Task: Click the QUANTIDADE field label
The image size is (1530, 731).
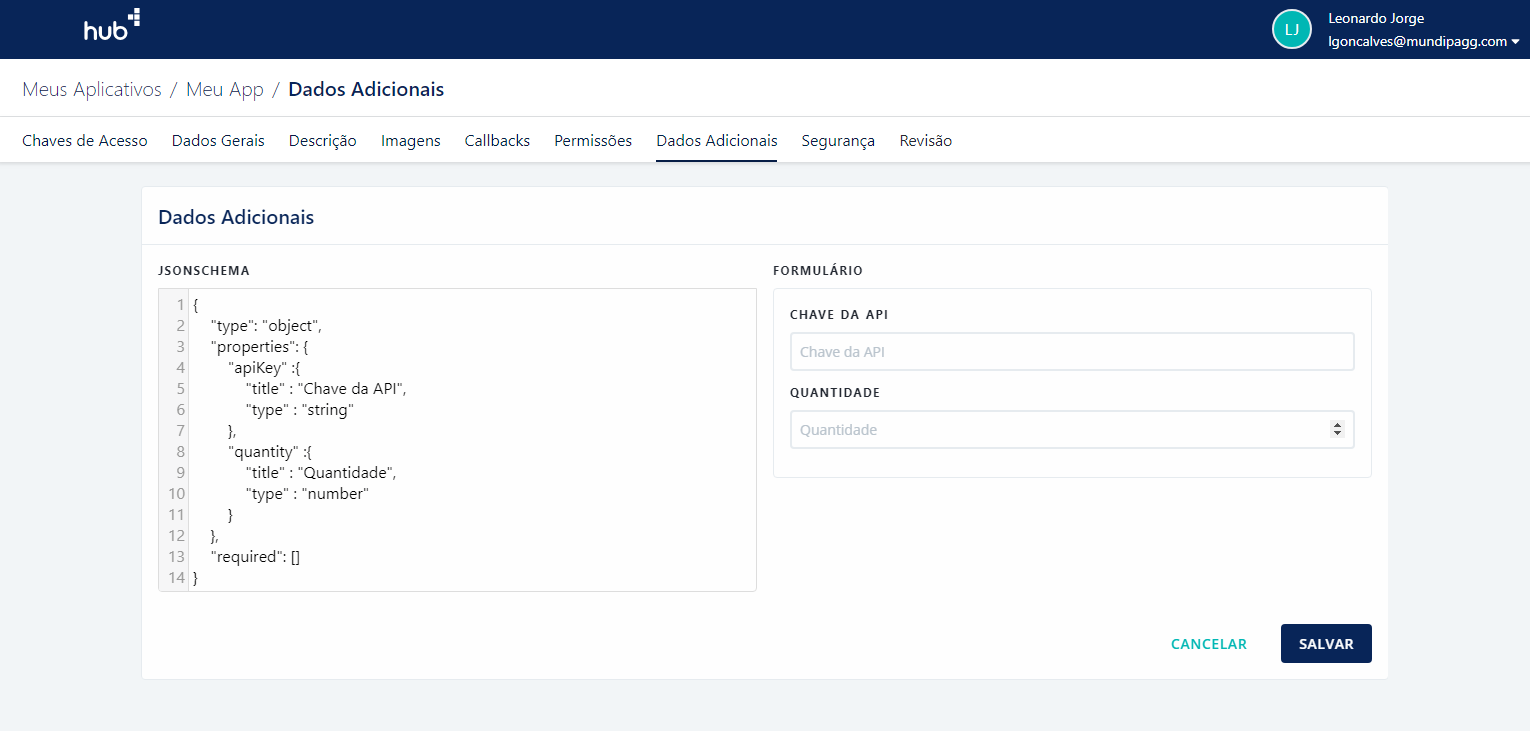Action: (x=835, y=393)
